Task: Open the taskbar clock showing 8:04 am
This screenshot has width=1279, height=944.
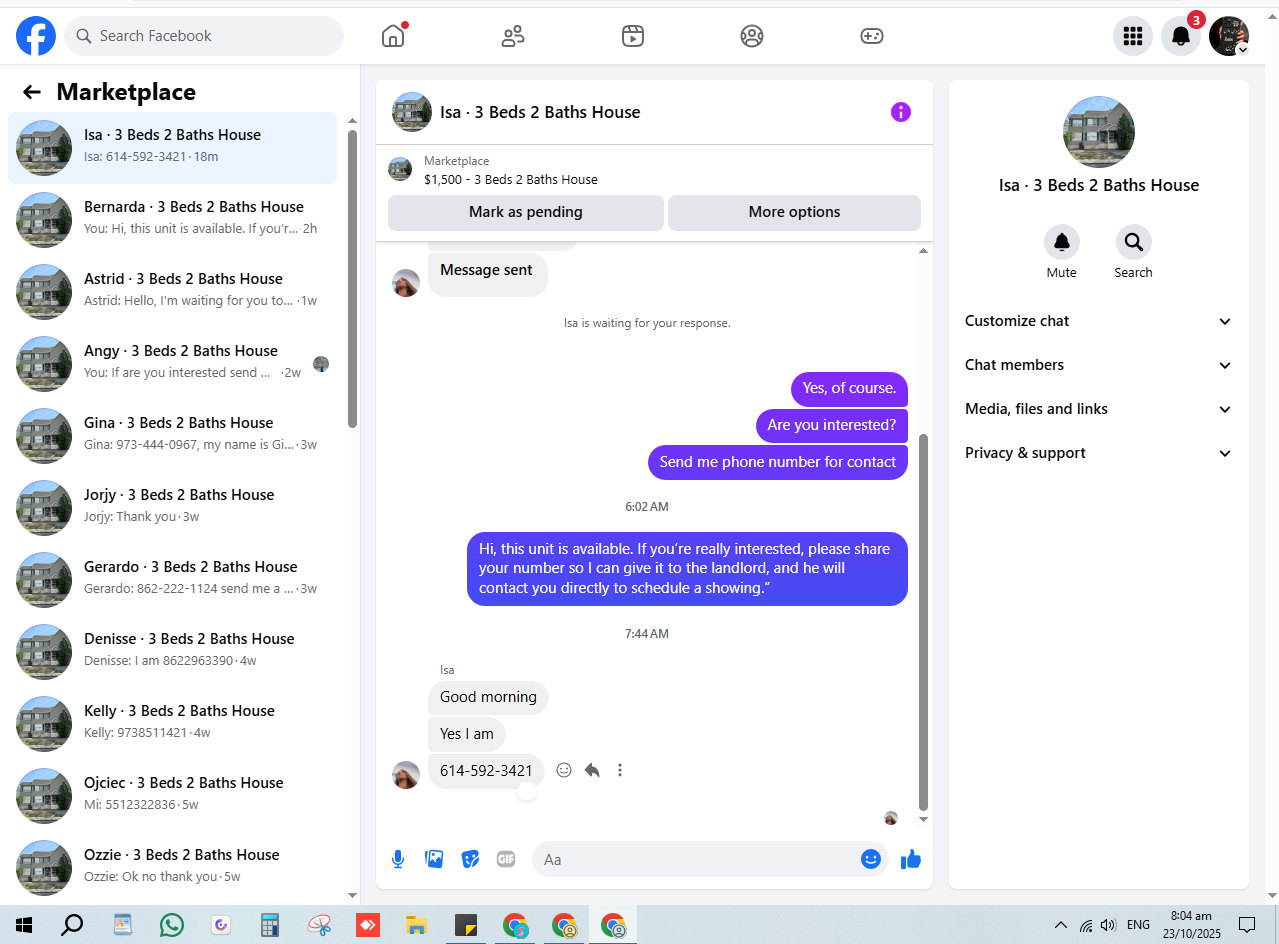Action: pos(1192,925)
